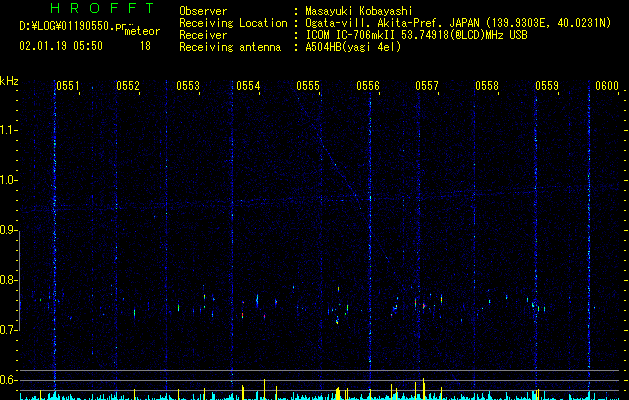Click the kHz axis unit label
Viewport: 629px width, 400px height.
[x=9, y=81]
